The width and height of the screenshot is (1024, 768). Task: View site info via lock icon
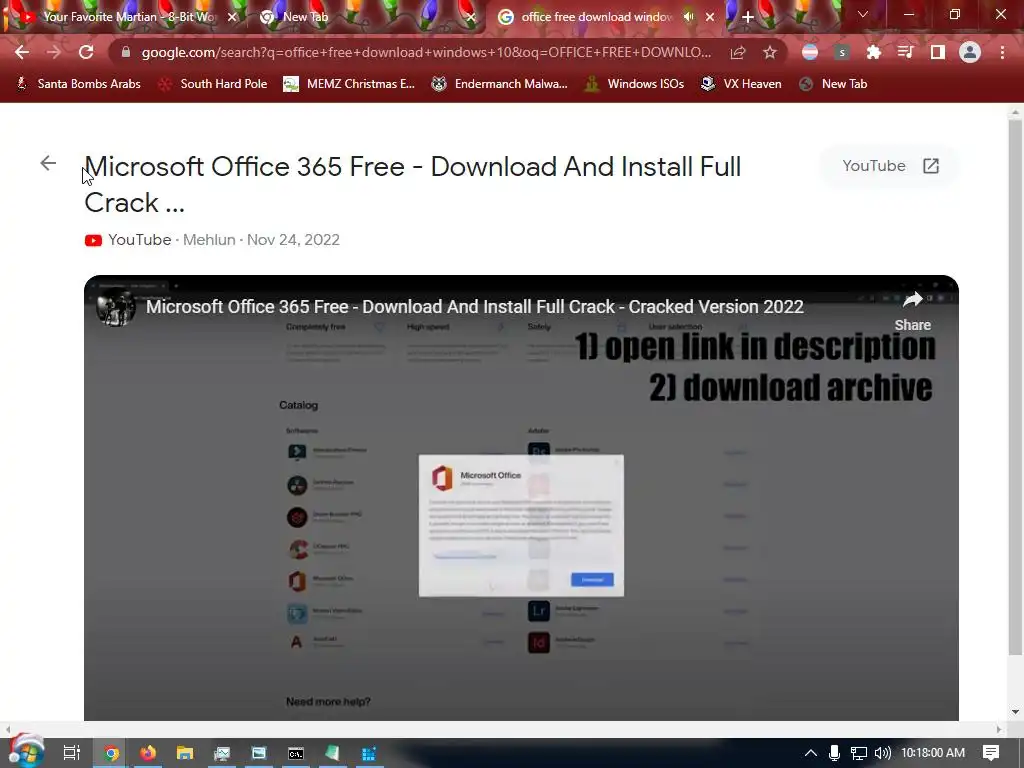126,52
